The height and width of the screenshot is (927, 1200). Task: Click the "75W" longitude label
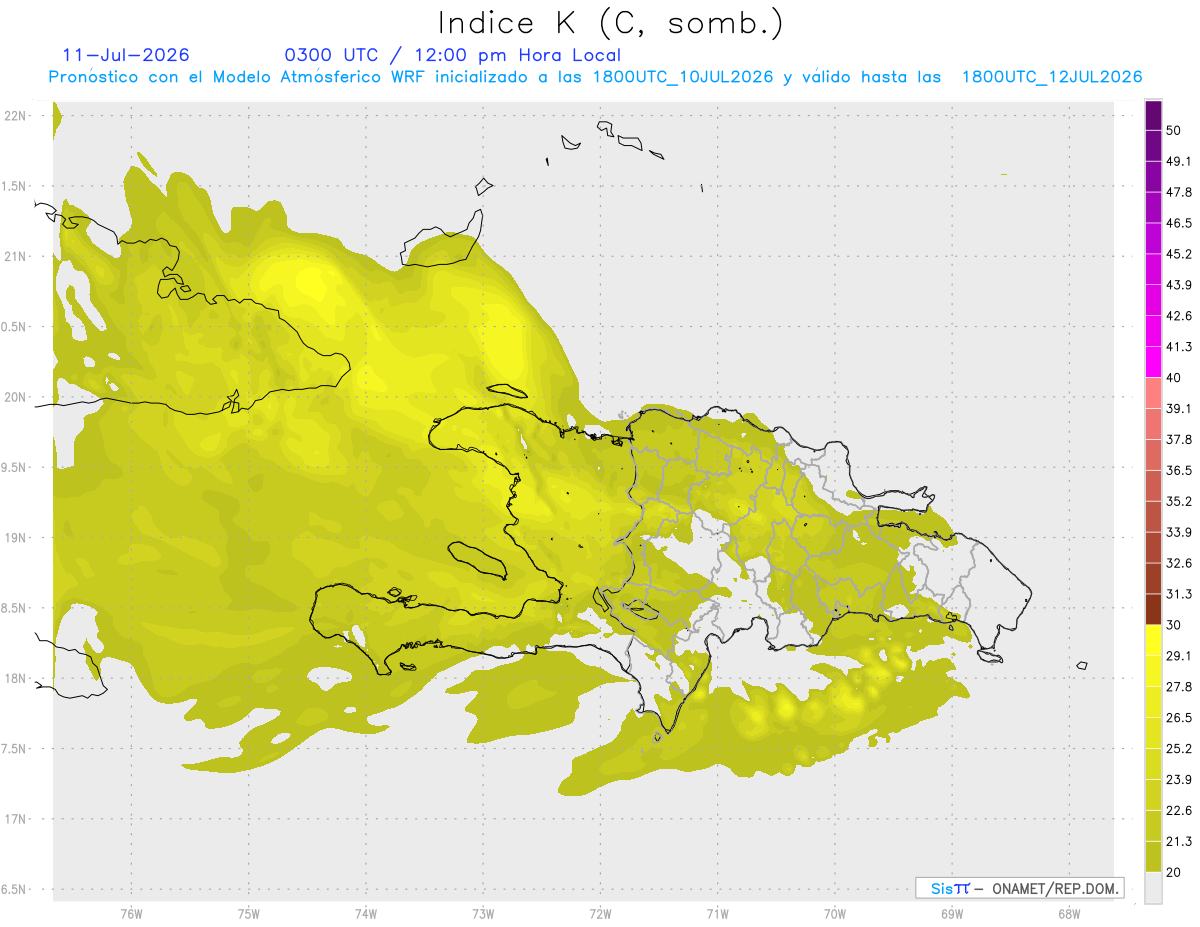(248, 913)
